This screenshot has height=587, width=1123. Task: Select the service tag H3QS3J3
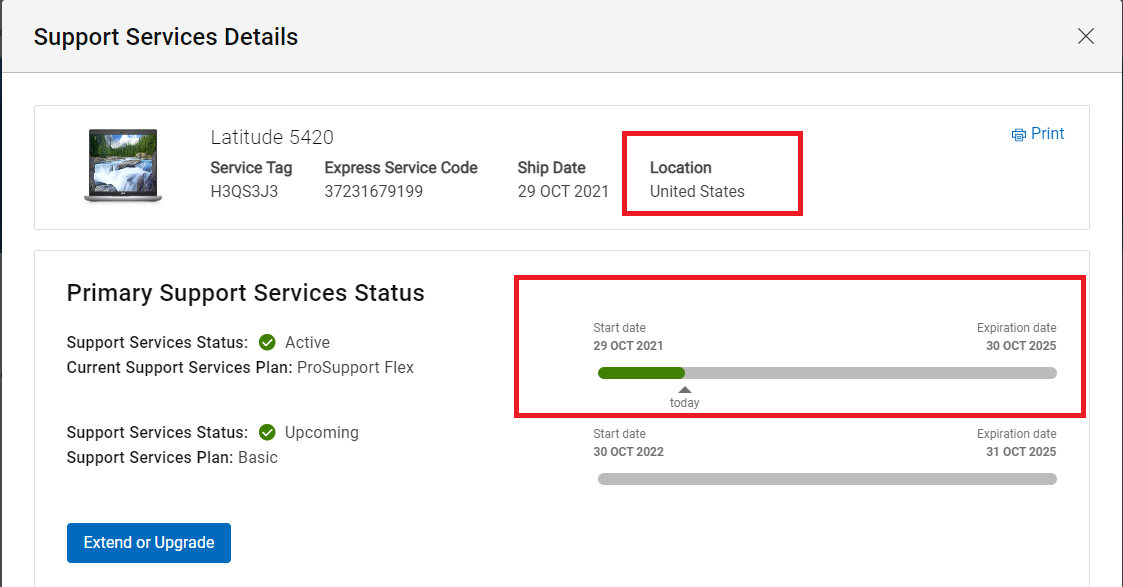pyautogui.click(x=244, y=191)
